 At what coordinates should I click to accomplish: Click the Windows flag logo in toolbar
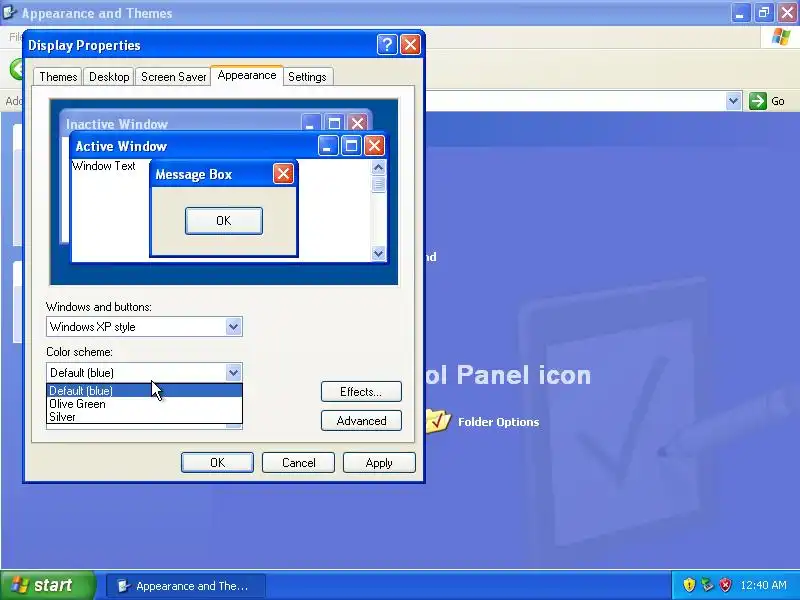pyautogui.click(x=781, y=37)
